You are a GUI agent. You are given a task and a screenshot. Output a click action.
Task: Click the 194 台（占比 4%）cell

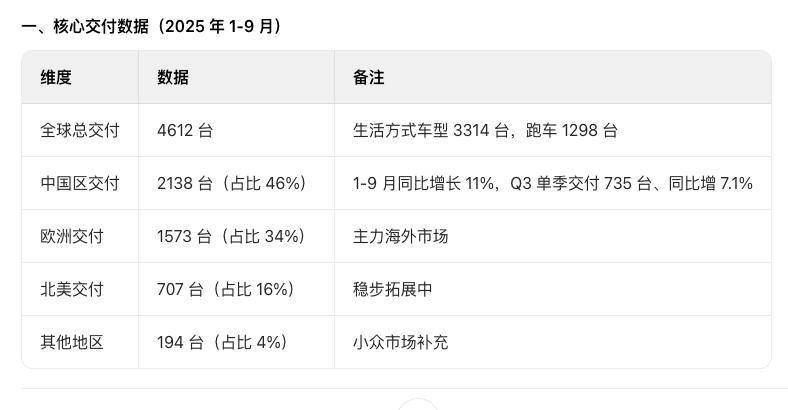point(222,342)
